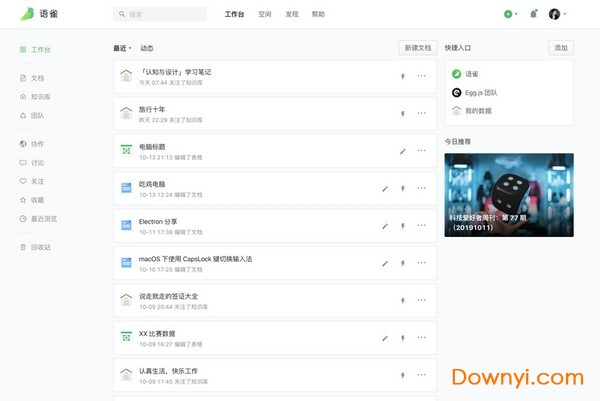This screenshot has width=600, height=401.
Task: Edit the macOS CapsLock document
Action: point(385,264)
